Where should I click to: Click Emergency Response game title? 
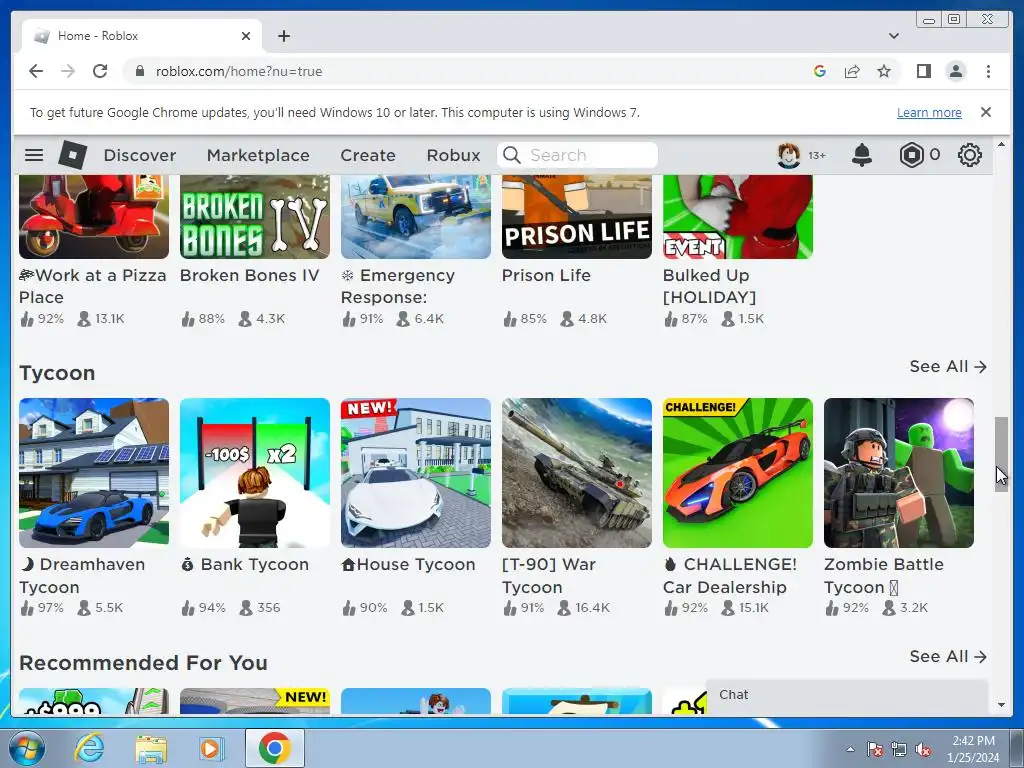398,286
